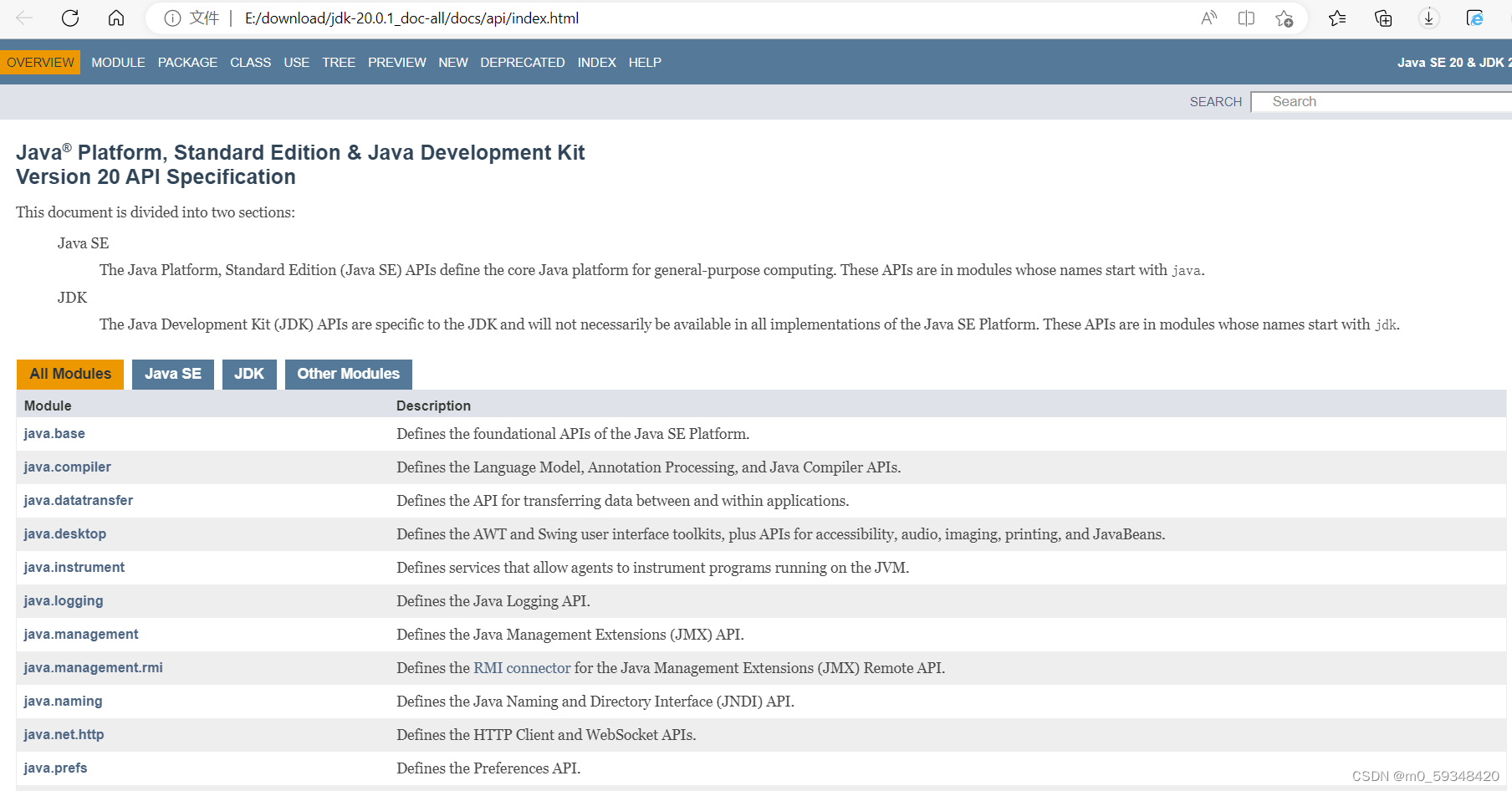
Task: Open the java.naming module link
Action: (x=63, y=702)
